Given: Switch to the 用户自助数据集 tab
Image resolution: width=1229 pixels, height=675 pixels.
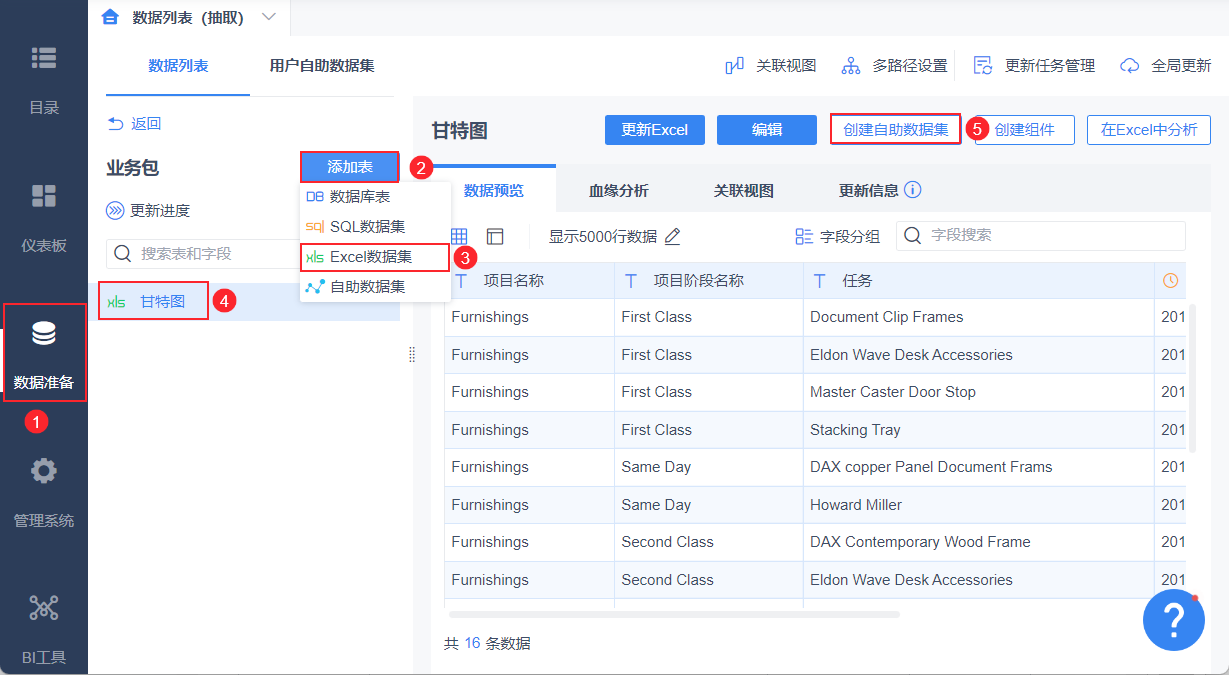Looking at the screenshot, I should tap(322, 66).
